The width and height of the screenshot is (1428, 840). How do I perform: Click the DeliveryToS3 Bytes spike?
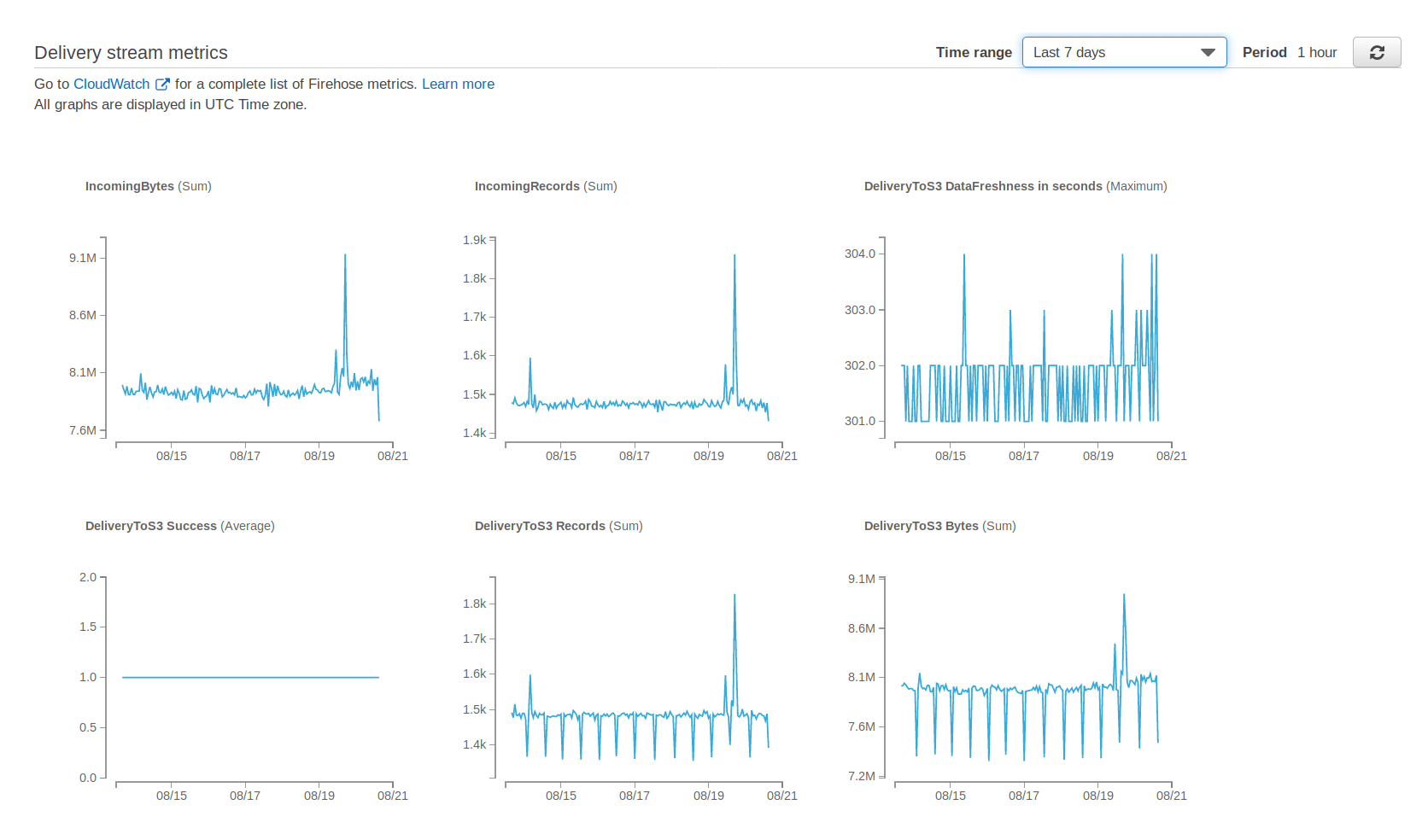(x=1125, y=595)
